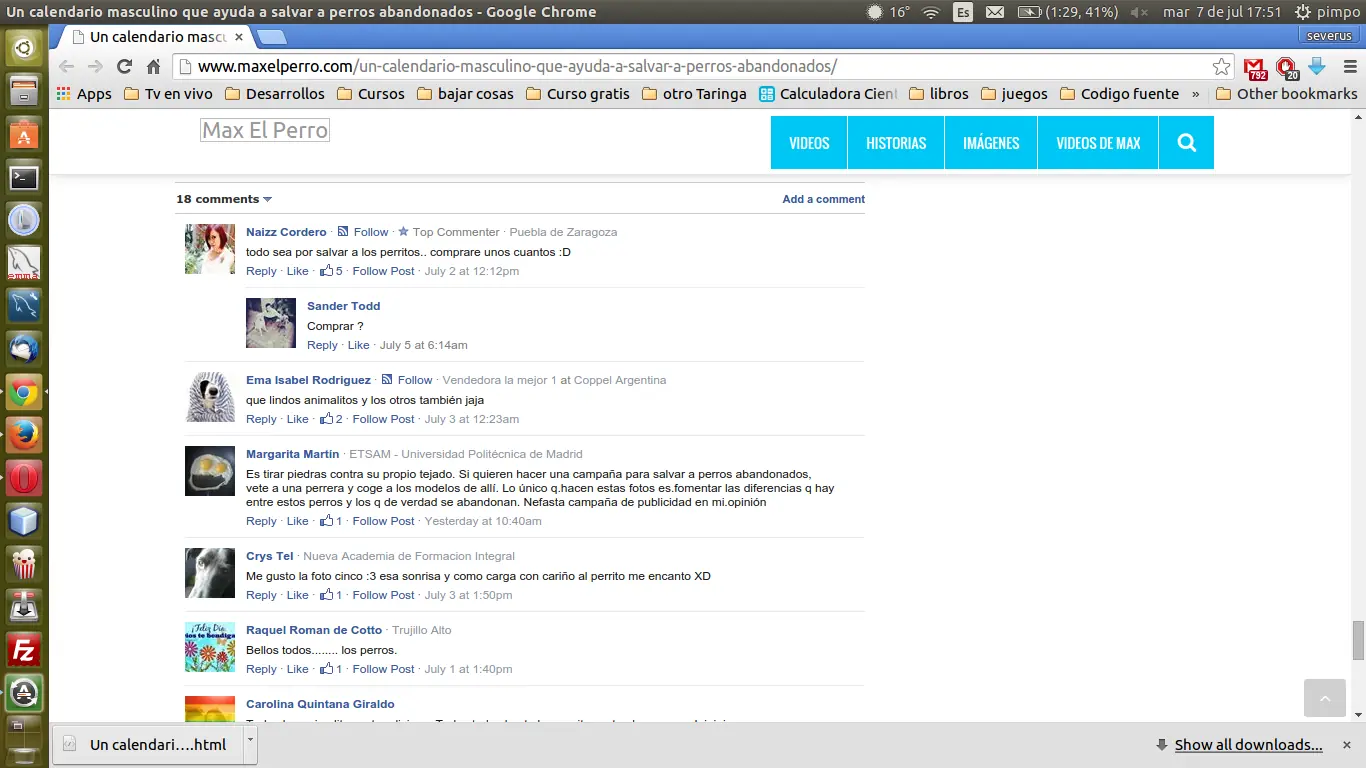Viewport: 1366px width, 768px height.
Task: Open Ubuntu Dash home in launcher
Action: (24, 47)
